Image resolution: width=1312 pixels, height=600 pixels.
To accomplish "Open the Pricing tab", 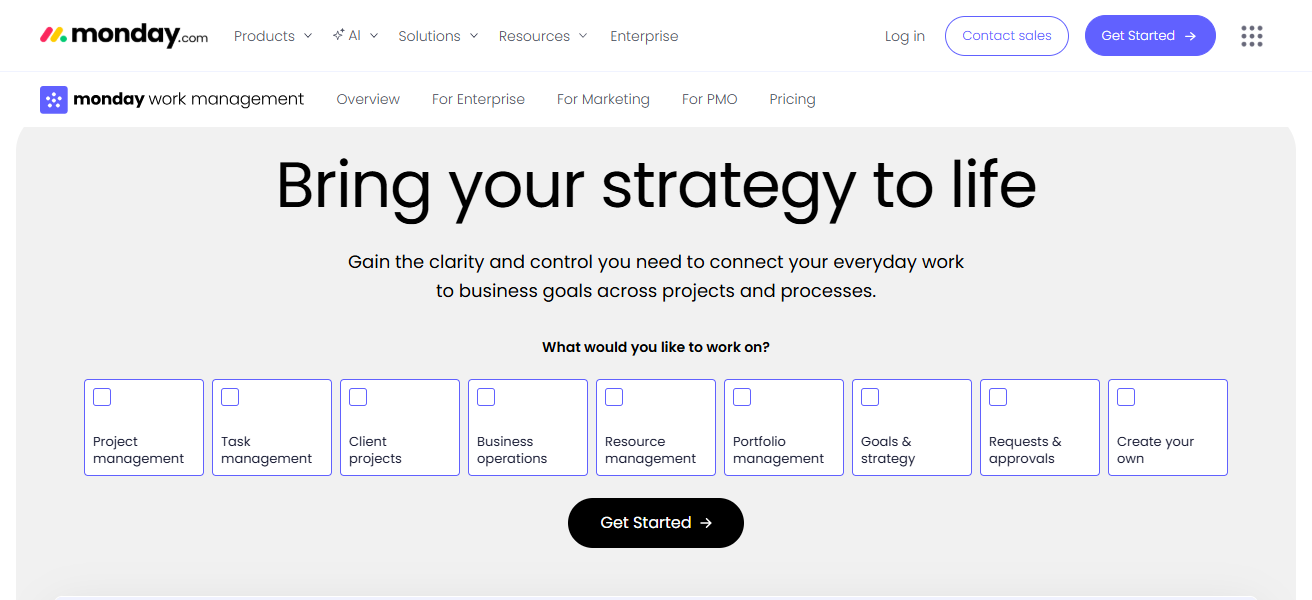I will click(x=792, y=99).
